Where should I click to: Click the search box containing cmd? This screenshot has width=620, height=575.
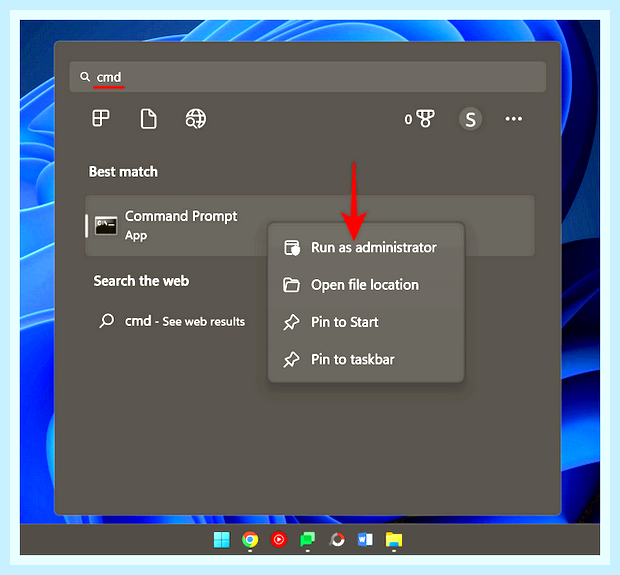[x=308, y=77]
